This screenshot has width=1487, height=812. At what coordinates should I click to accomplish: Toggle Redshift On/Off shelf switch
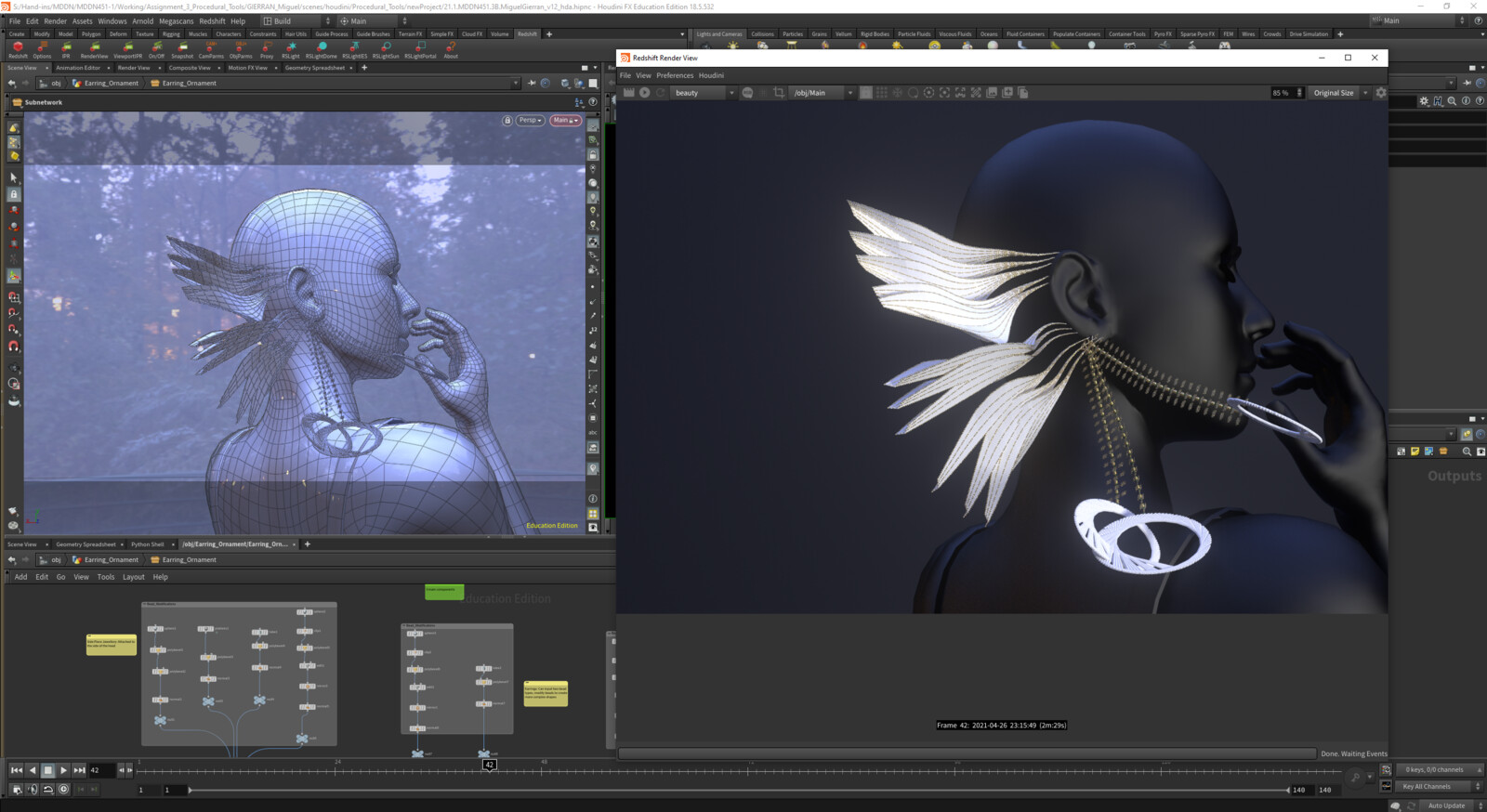(156, 48)
